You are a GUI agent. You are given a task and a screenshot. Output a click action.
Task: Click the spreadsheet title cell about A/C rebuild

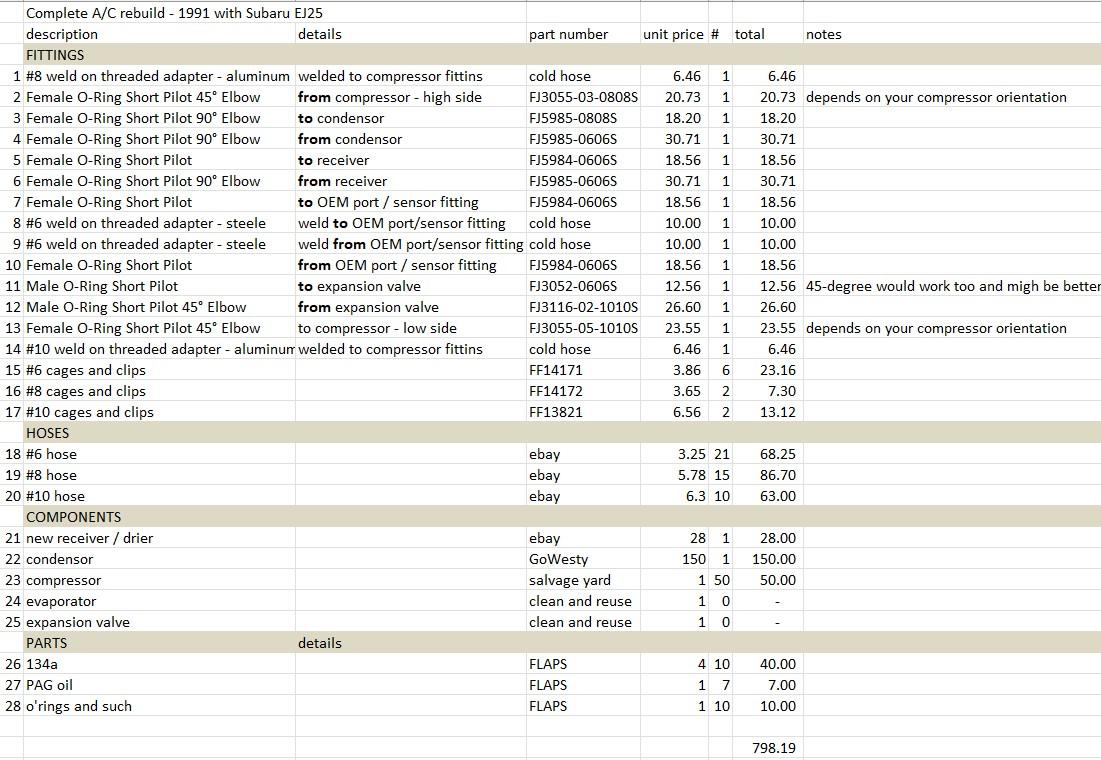coord(174,13)
